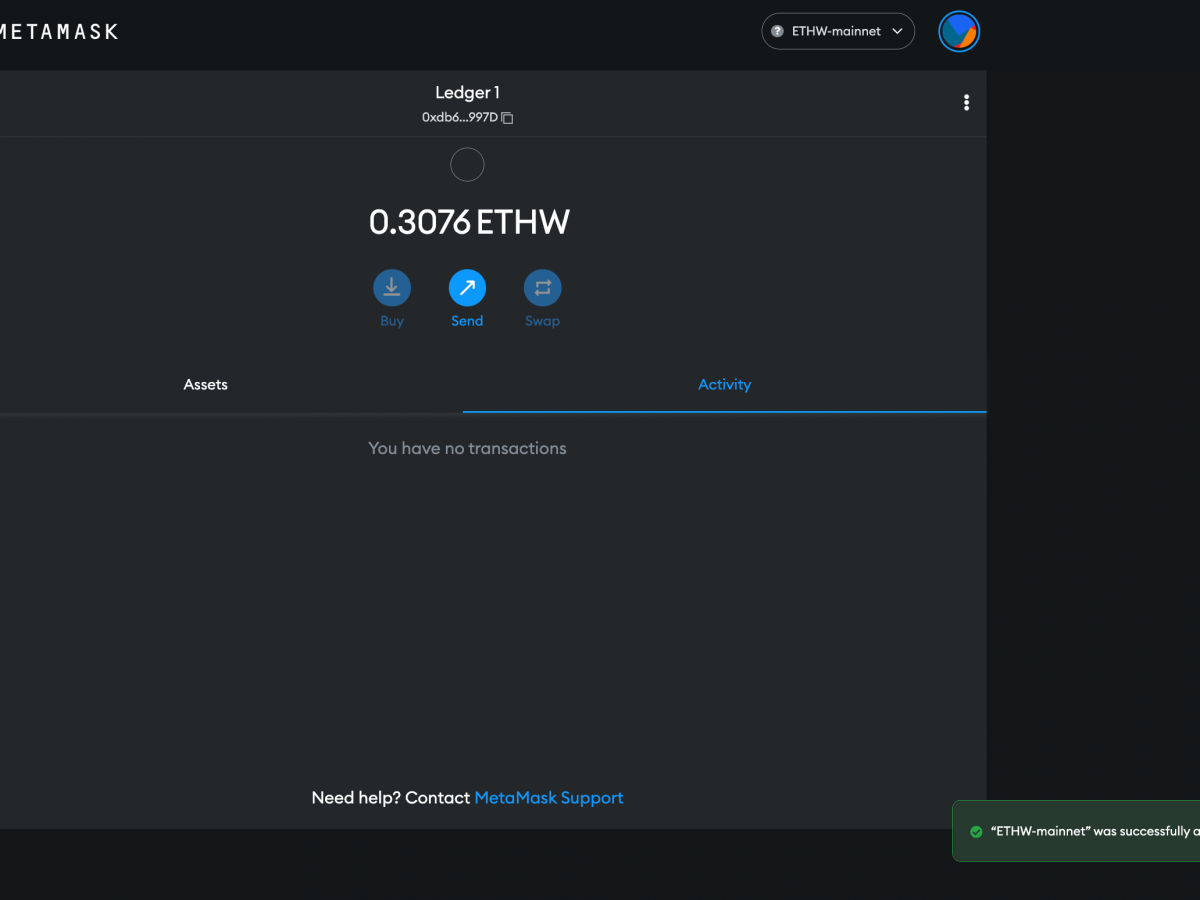
Task: Click the circular token icon above the balance
Action: tap(467, 164)
